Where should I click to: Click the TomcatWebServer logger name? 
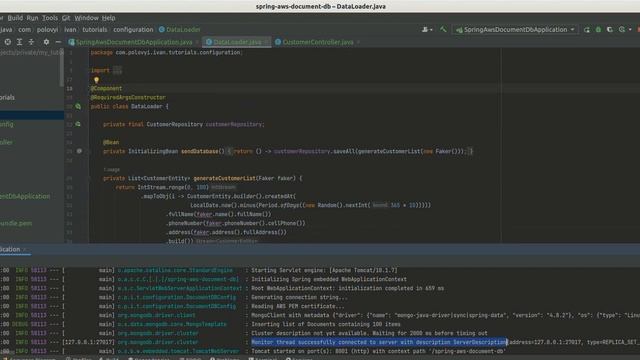point(178,351)
